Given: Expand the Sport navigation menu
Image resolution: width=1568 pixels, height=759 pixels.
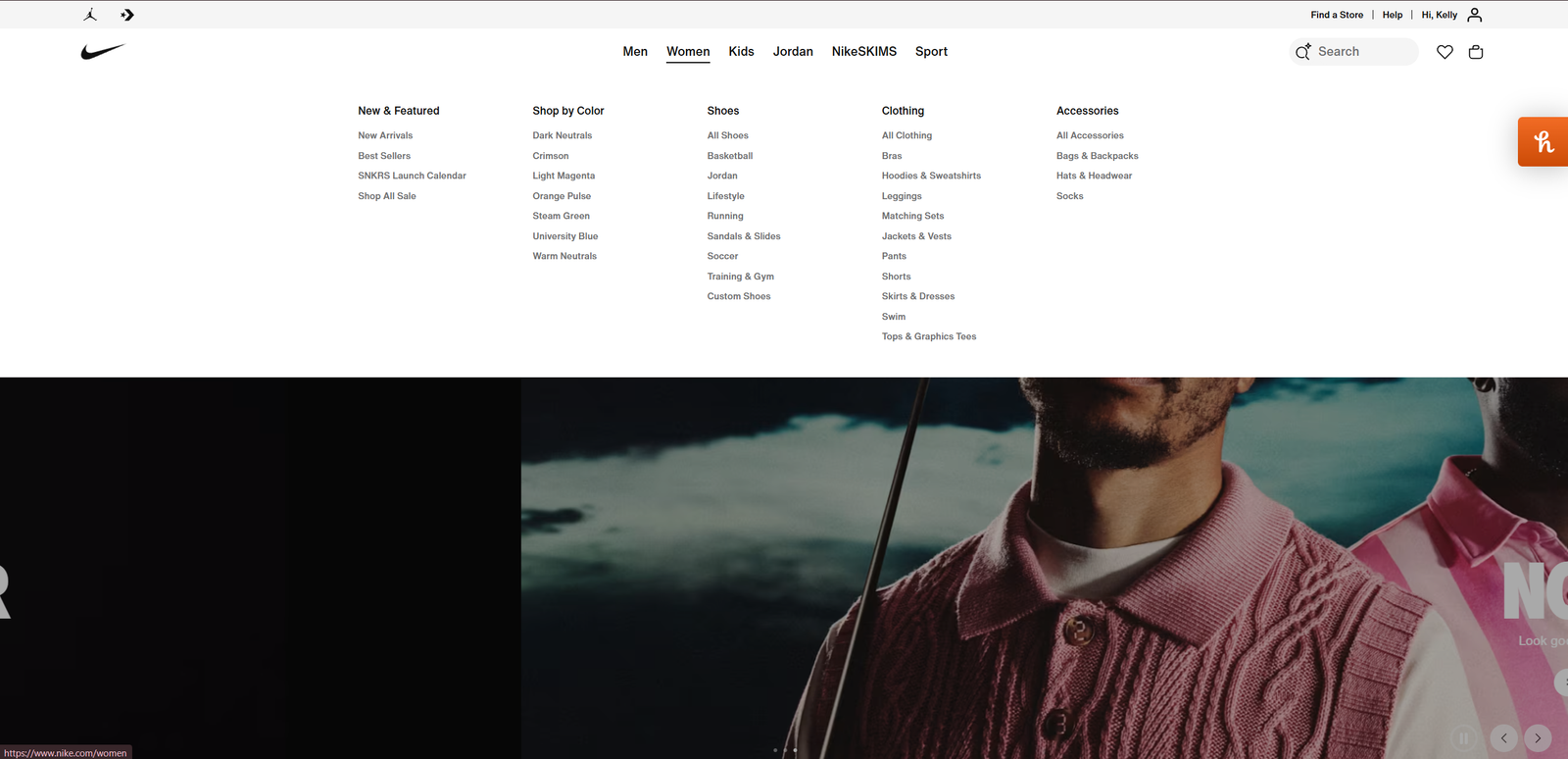Looking at the screenshot, I should click(931, 52).
